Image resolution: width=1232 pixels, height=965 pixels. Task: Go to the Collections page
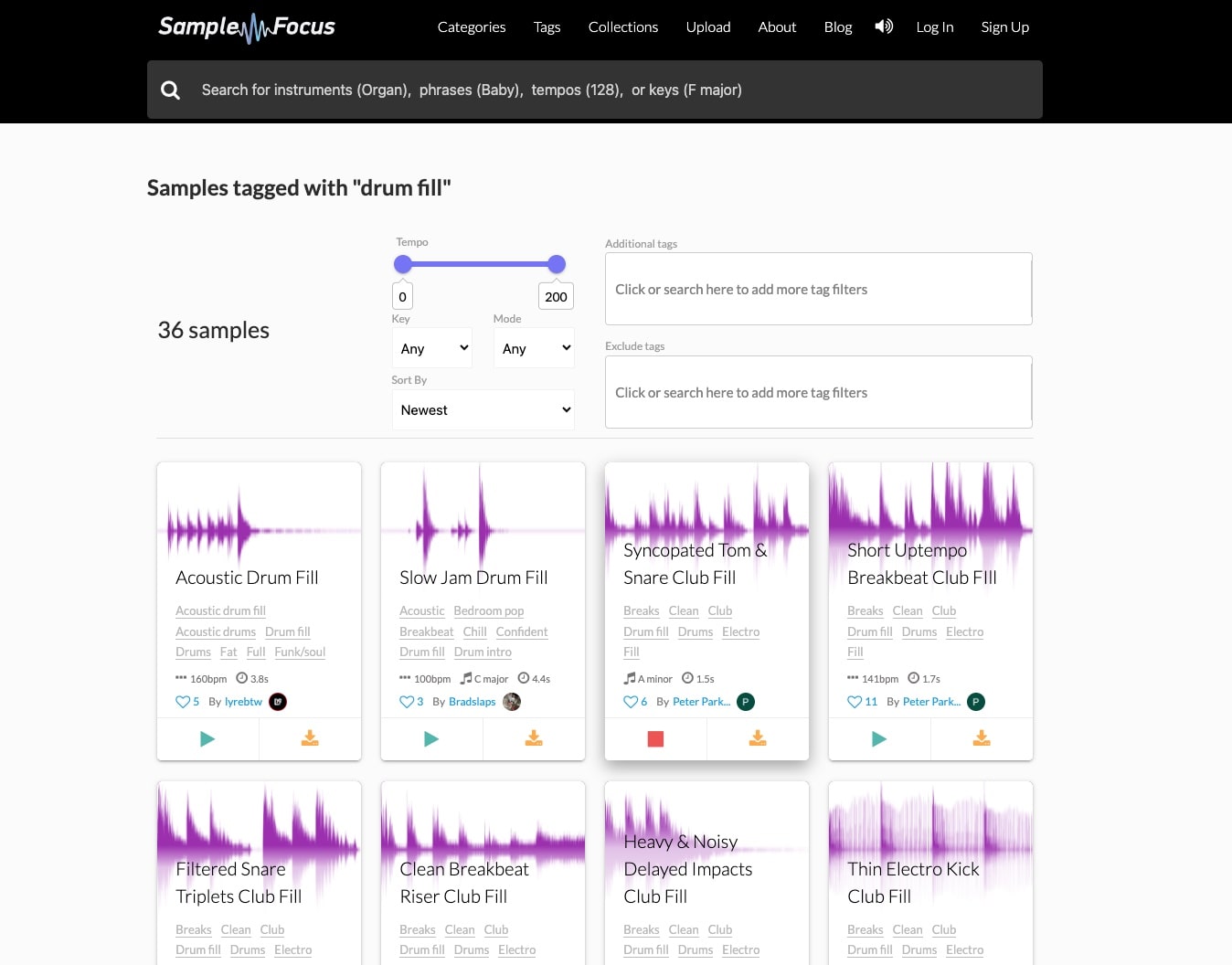[x=623, y=27]
